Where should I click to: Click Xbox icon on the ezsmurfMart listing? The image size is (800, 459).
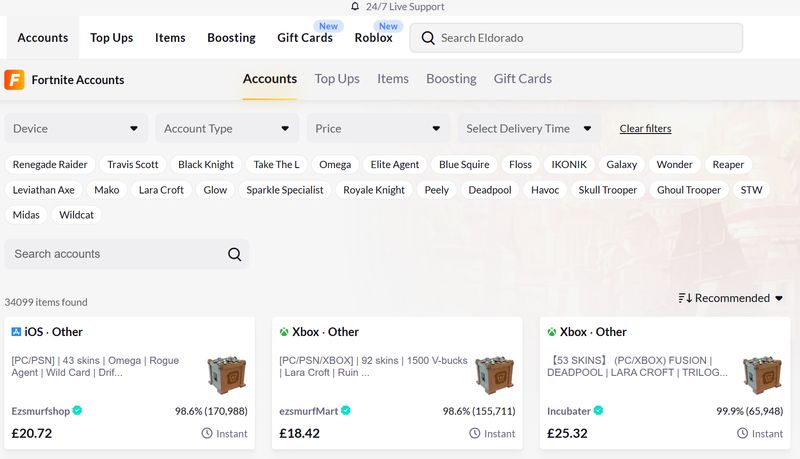[x=284, y=332]
